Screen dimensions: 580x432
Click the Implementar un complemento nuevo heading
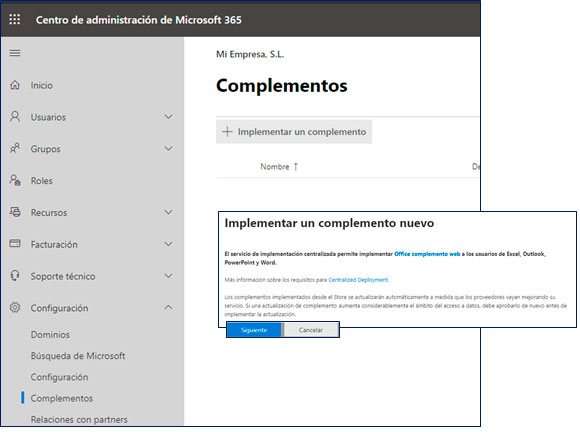[x=329, y=223]
